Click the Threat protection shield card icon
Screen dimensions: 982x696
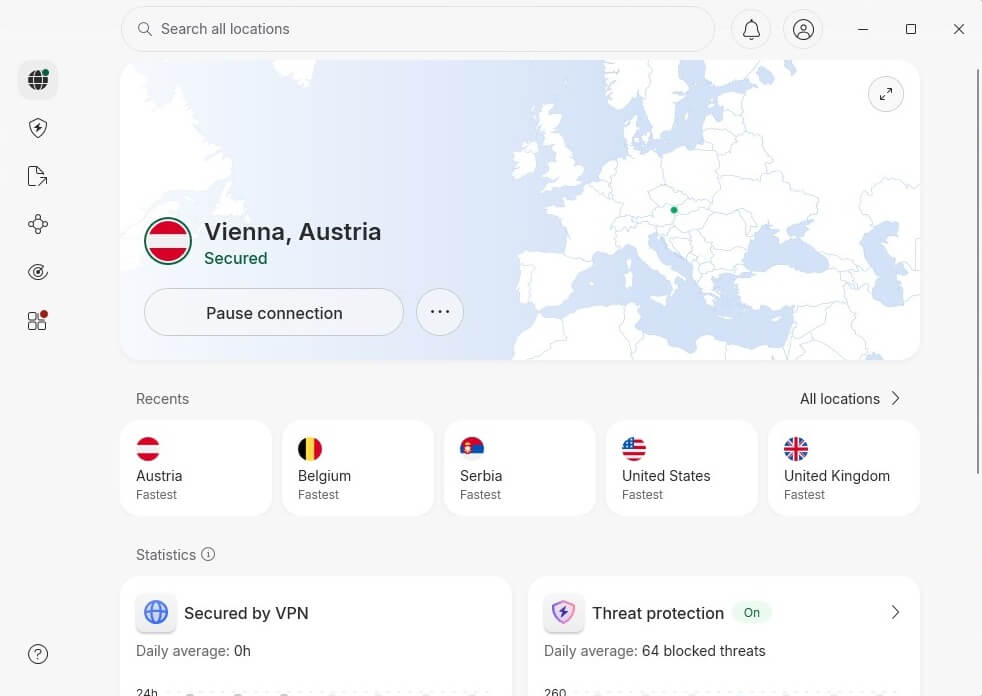[x=564, y=612]
